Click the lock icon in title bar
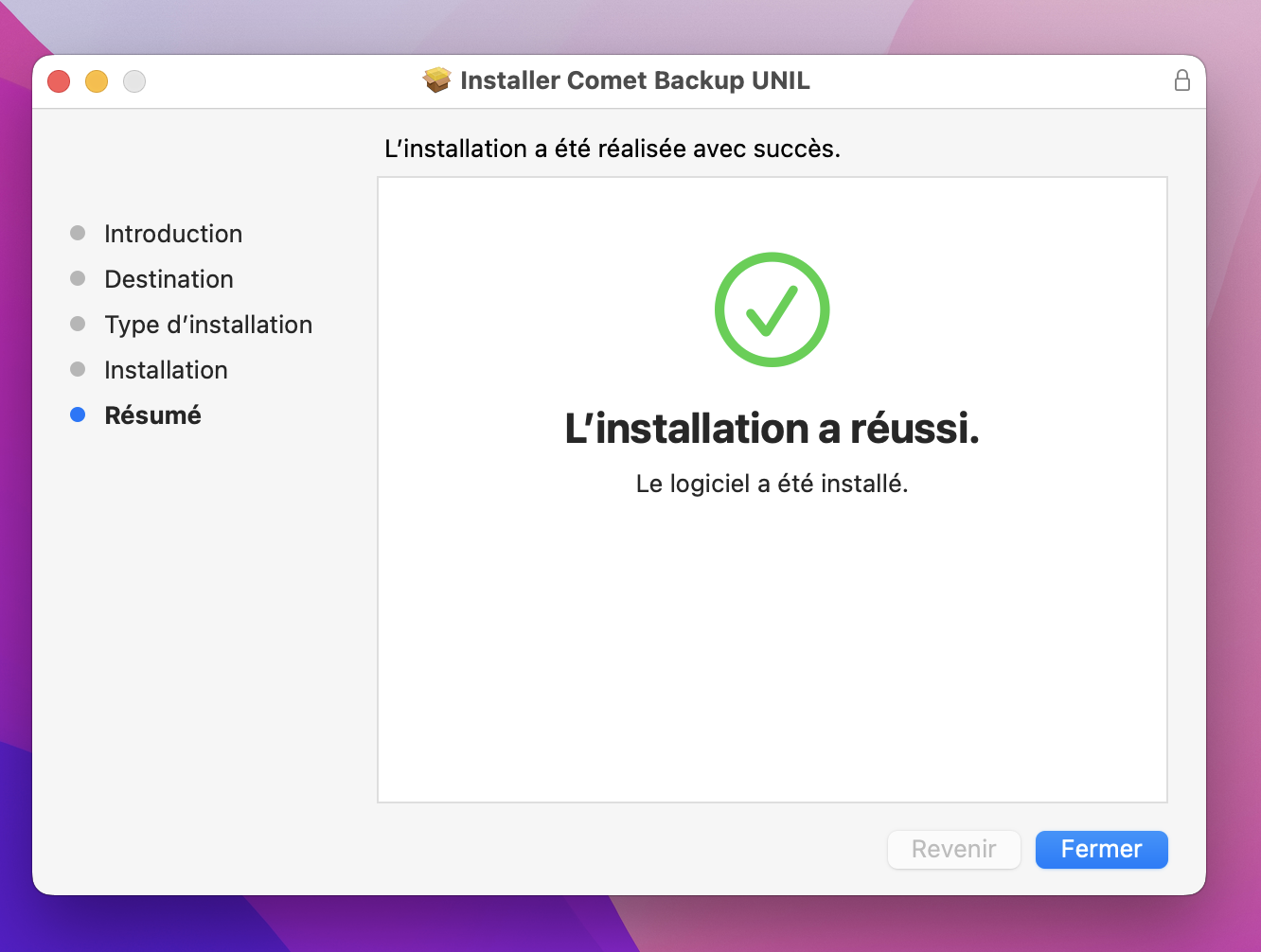This screenshot has width=1261, height=952. (x=1181, y=80)
